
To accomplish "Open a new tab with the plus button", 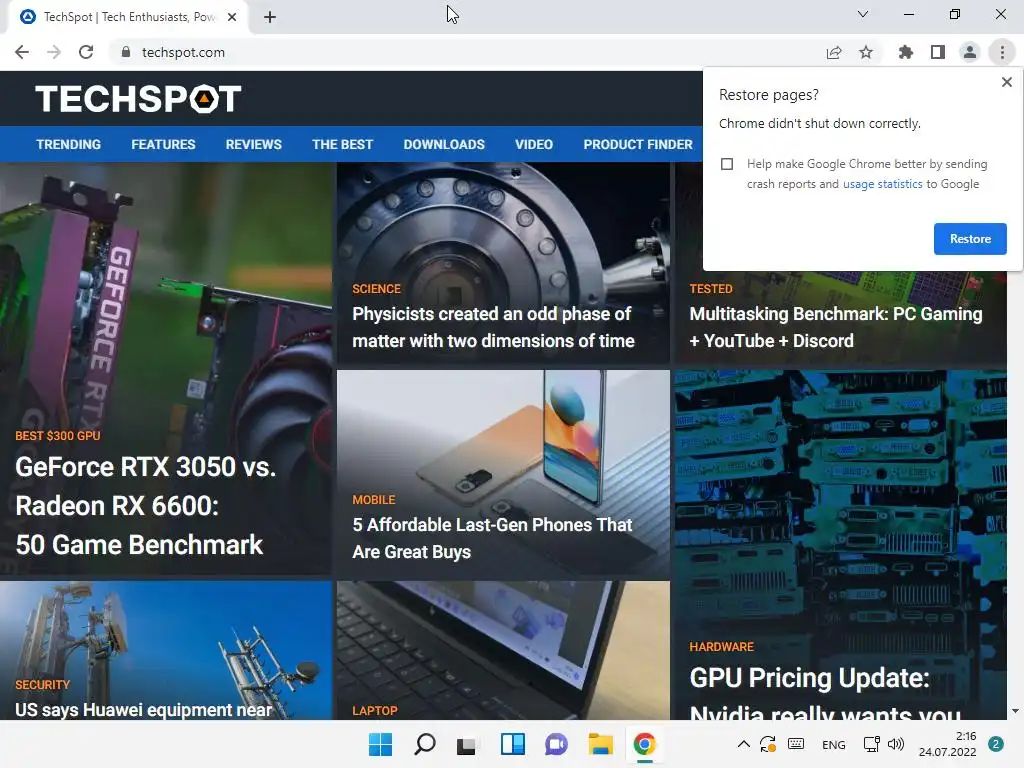I will tap(270, 17).
